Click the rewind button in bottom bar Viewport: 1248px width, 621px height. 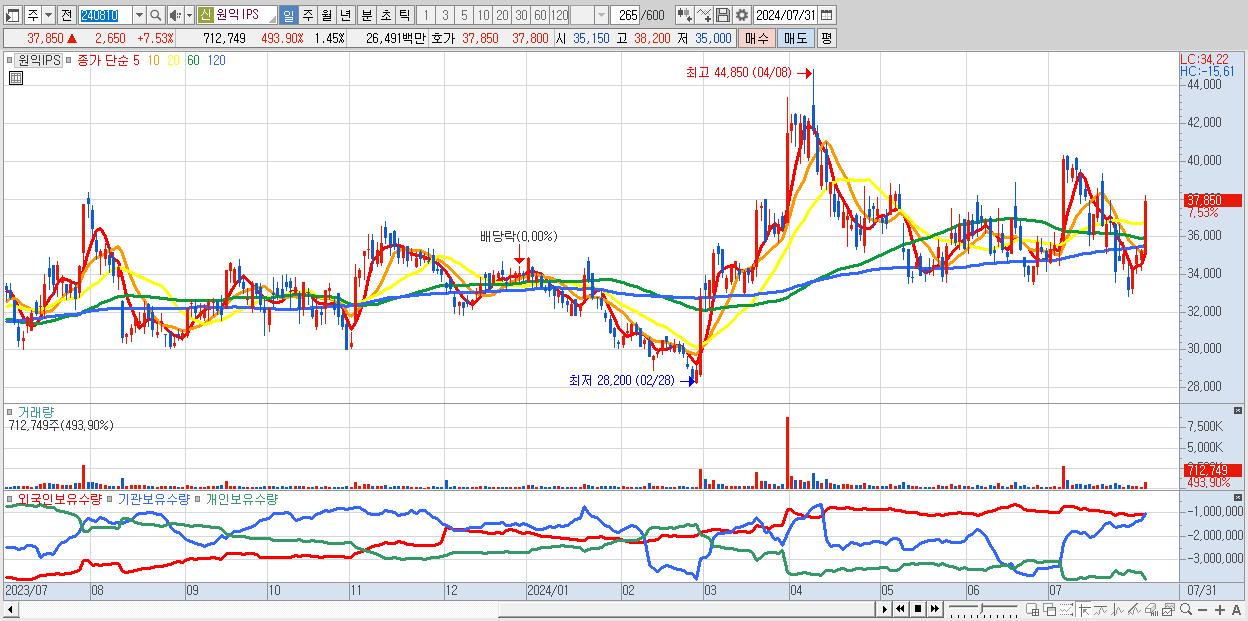(900, 609)
